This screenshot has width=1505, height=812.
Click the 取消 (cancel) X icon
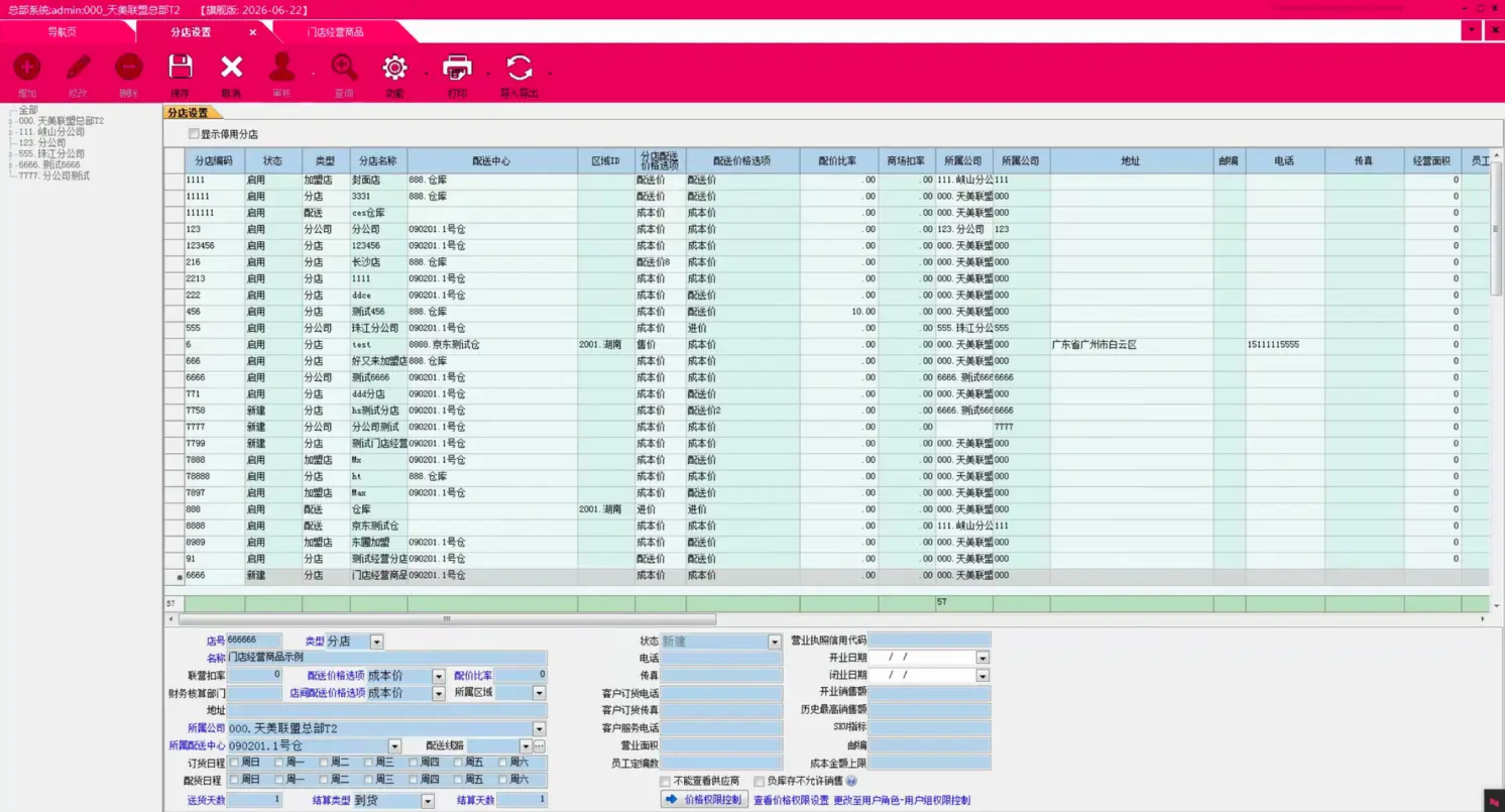point(231,67)
